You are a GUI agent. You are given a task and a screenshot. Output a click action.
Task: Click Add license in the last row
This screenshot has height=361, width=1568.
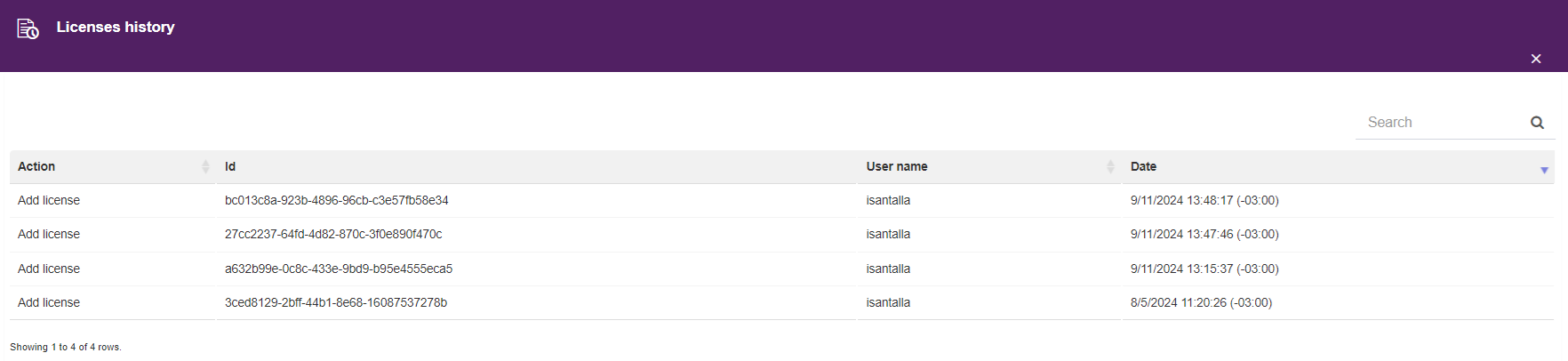coord(49,302)
